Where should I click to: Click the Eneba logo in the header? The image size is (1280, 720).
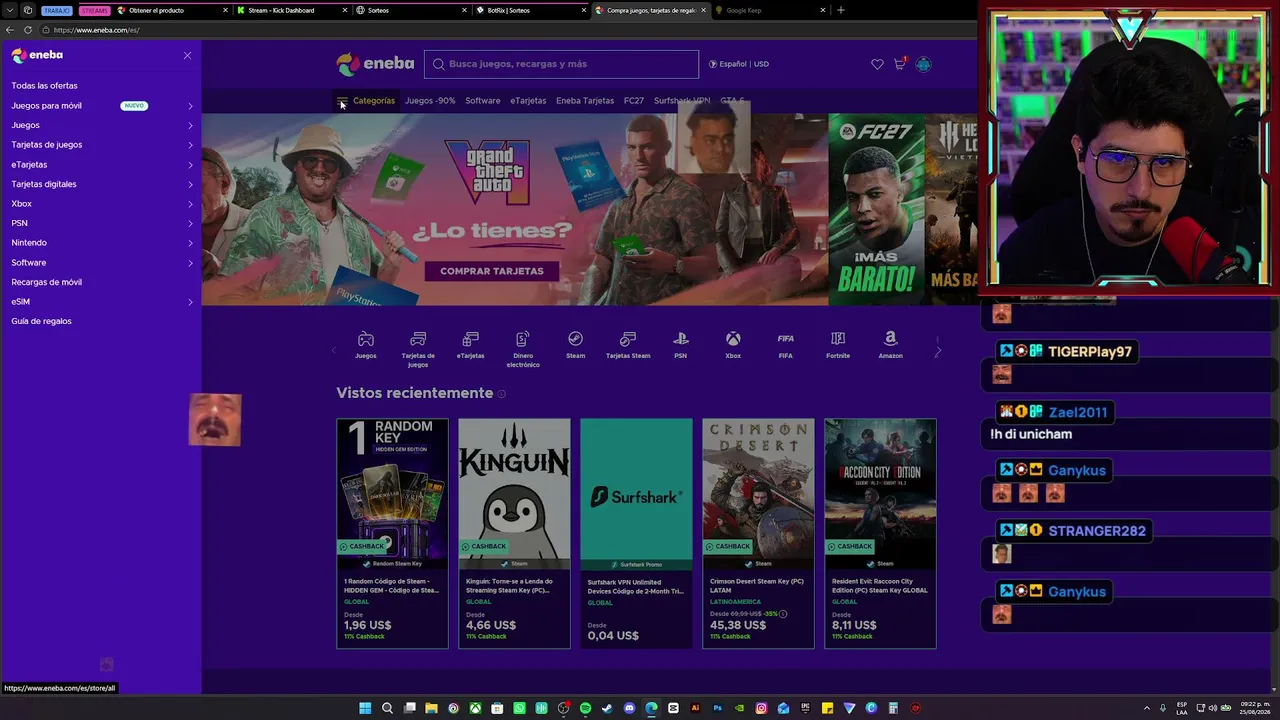point(375,64)
